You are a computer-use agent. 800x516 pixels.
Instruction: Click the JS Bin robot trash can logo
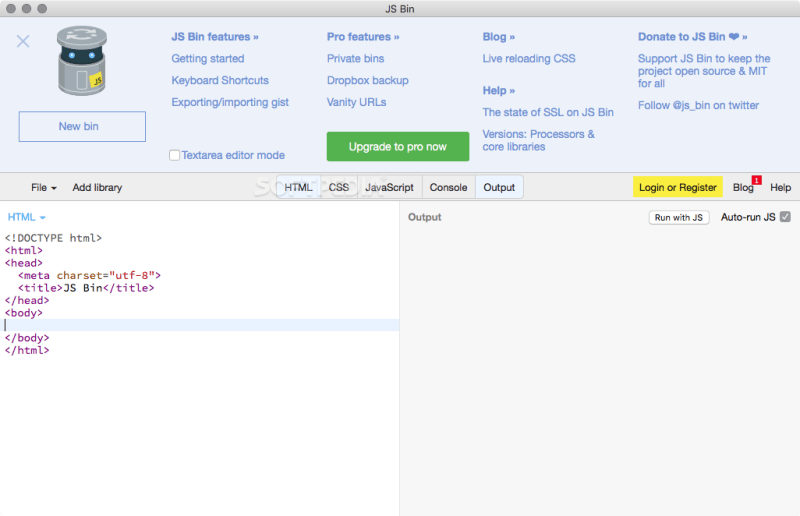pyautogui.click(x=82, y=61)
